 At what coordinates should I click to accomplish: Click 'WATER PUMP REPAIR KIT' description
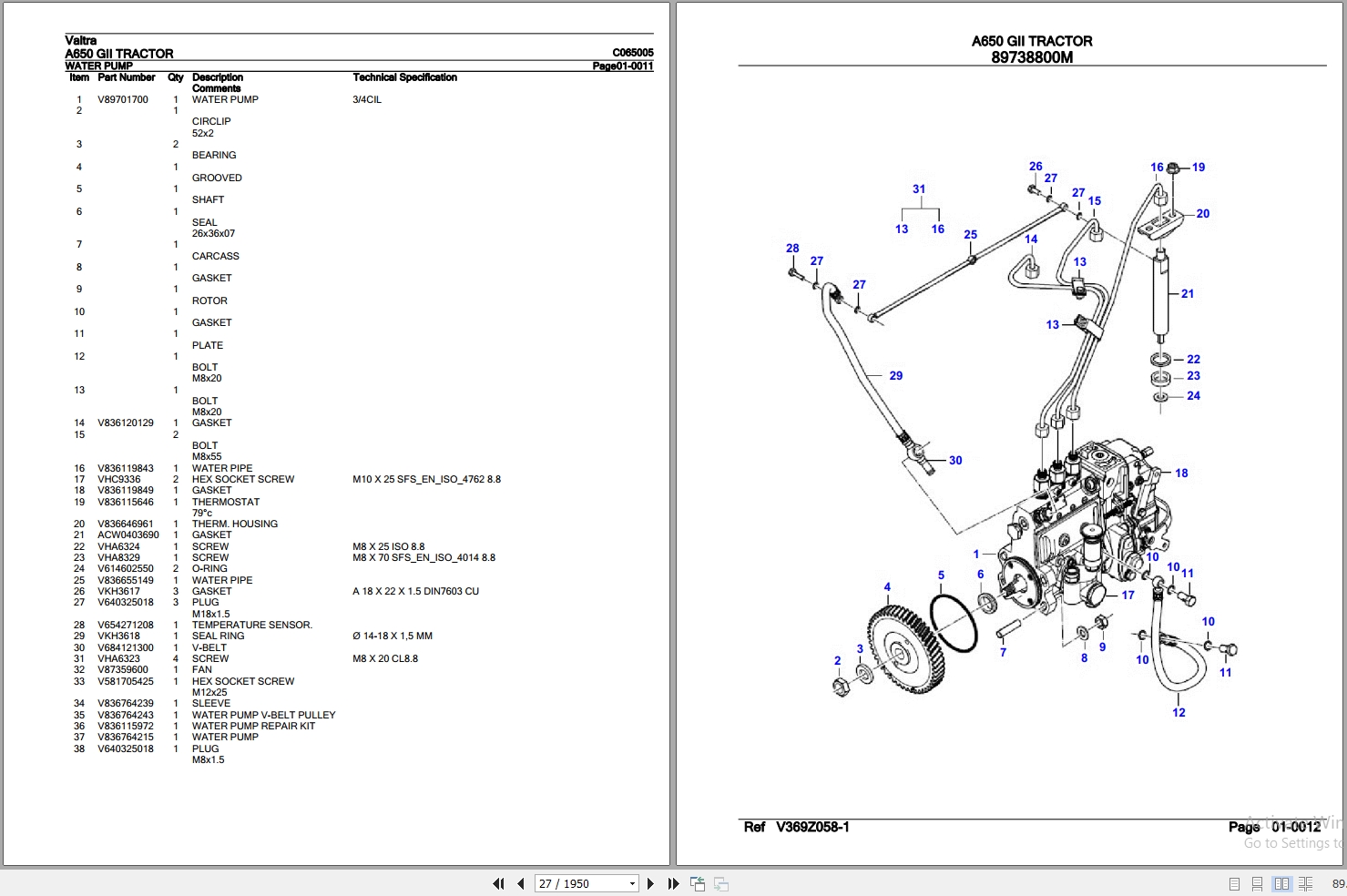click(253, 726)
